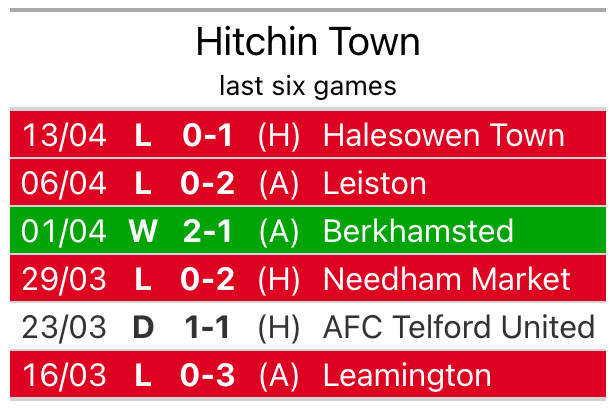Screen dimensions: 614x408
Task: Click the AFC Telford United team name
Action: (458, 327)
